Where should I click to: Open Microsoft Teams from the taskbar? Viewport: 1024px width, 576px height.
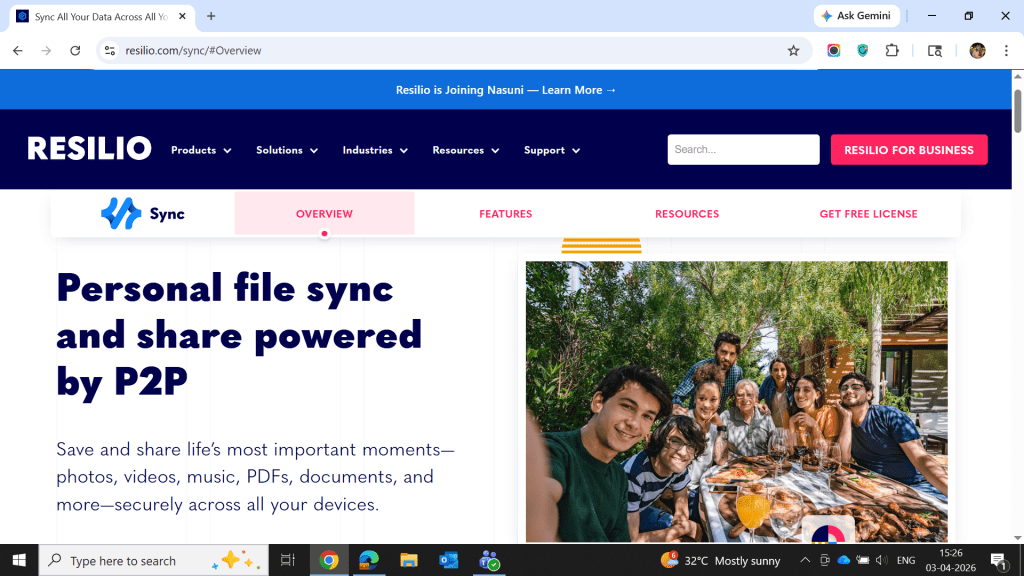pos(489,560)
